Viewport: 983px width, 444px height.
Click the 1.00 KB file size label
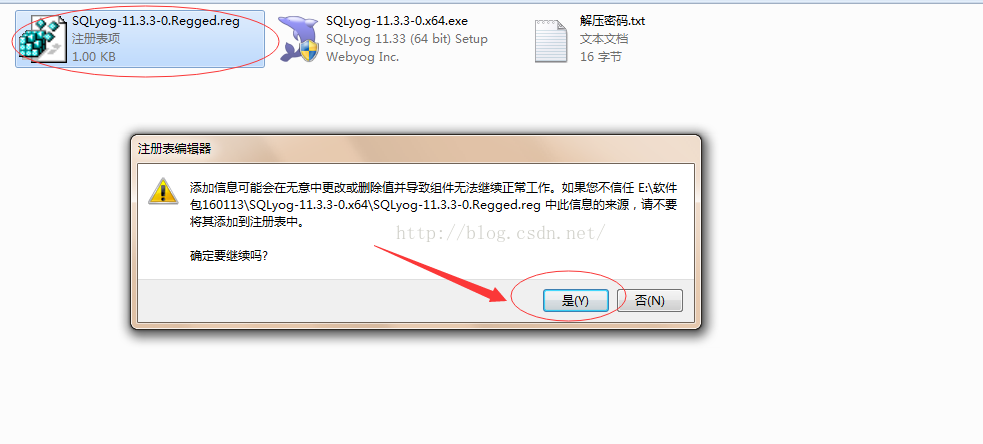pos(94,56)
